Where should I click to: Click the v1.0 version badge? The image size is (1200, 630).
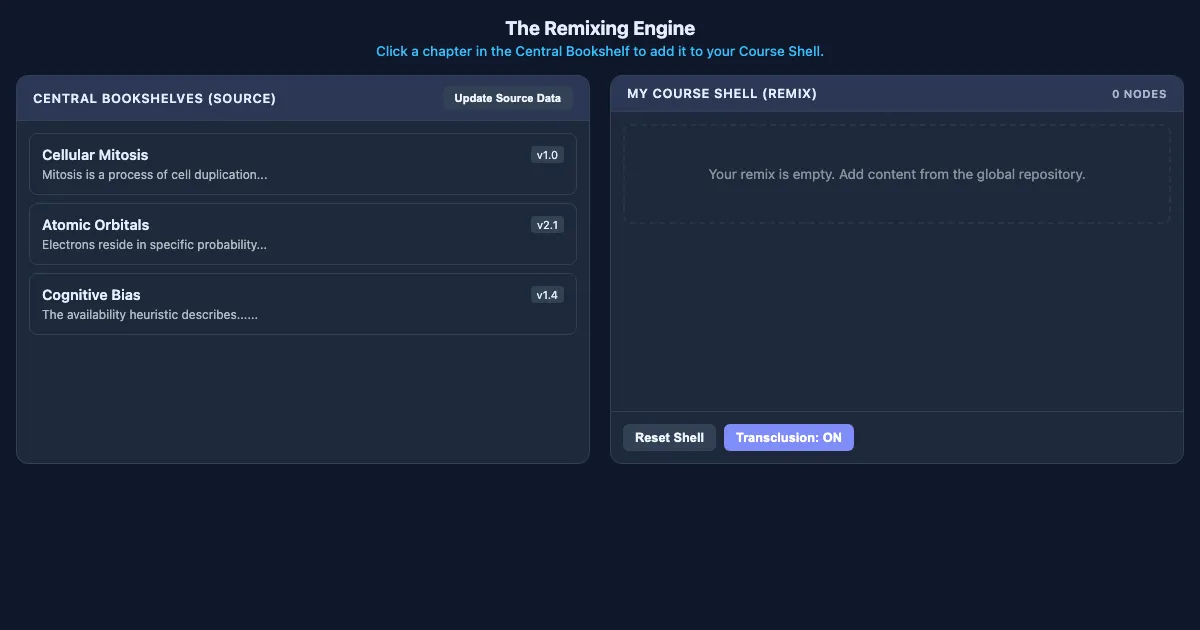coord(547,155)
